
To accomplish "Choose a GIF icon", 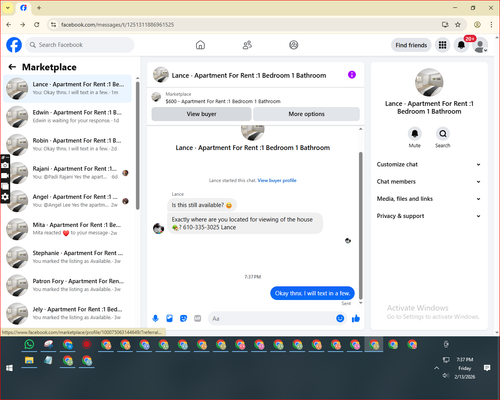I will point(198,318).
